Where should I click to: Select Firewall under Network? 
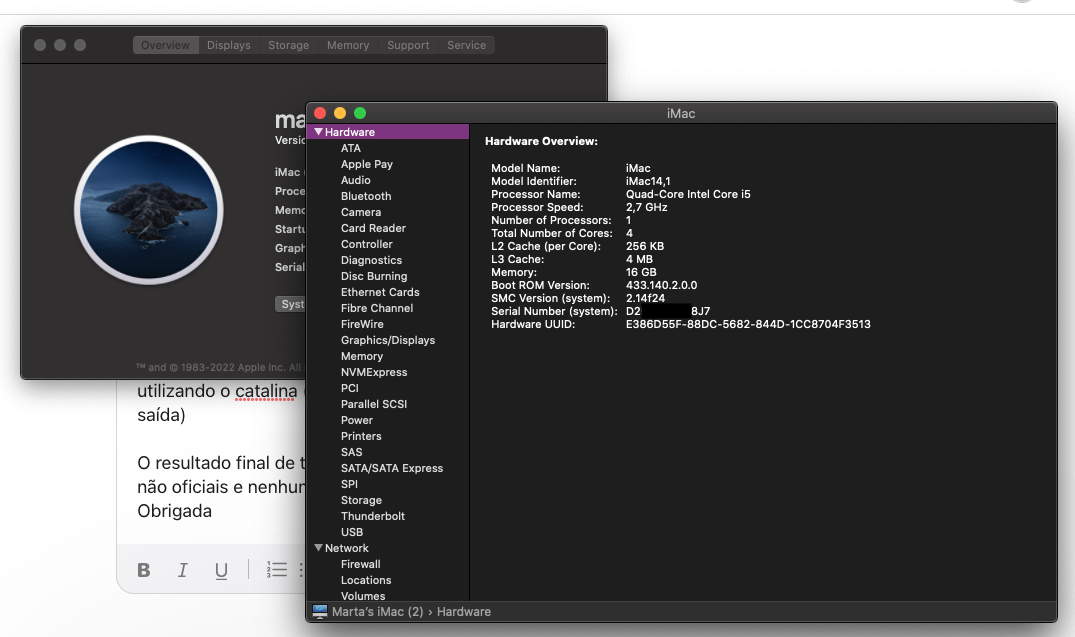360,564
